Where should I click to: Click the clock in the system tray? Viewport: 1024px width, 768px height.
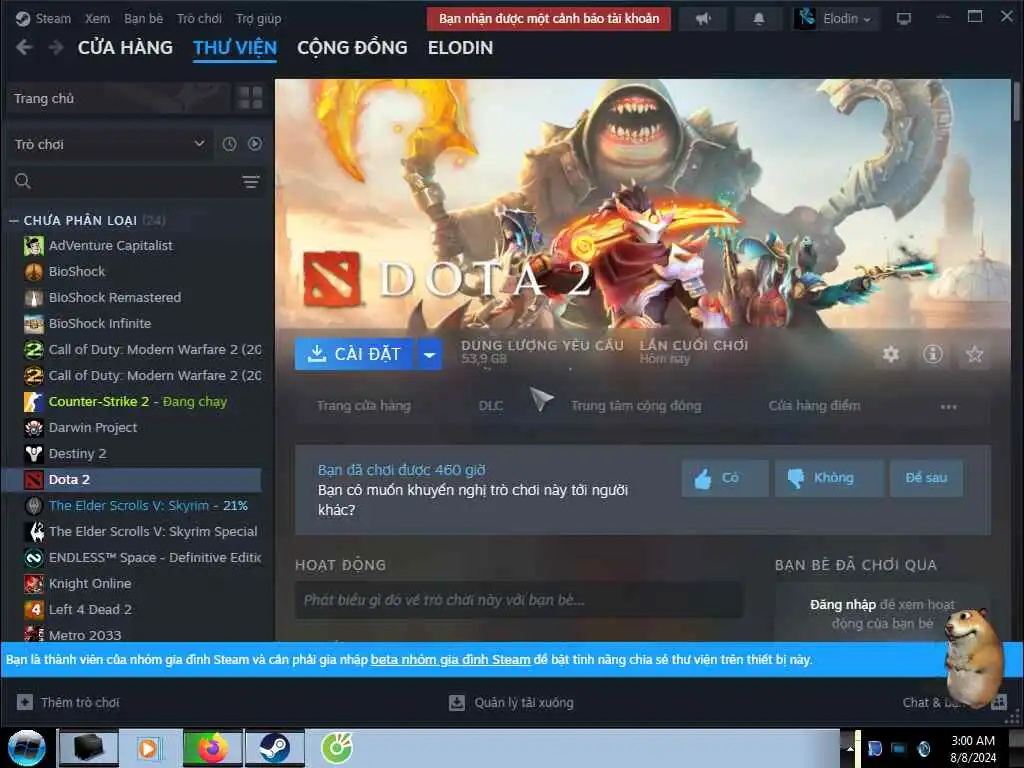tap(973, 749)
